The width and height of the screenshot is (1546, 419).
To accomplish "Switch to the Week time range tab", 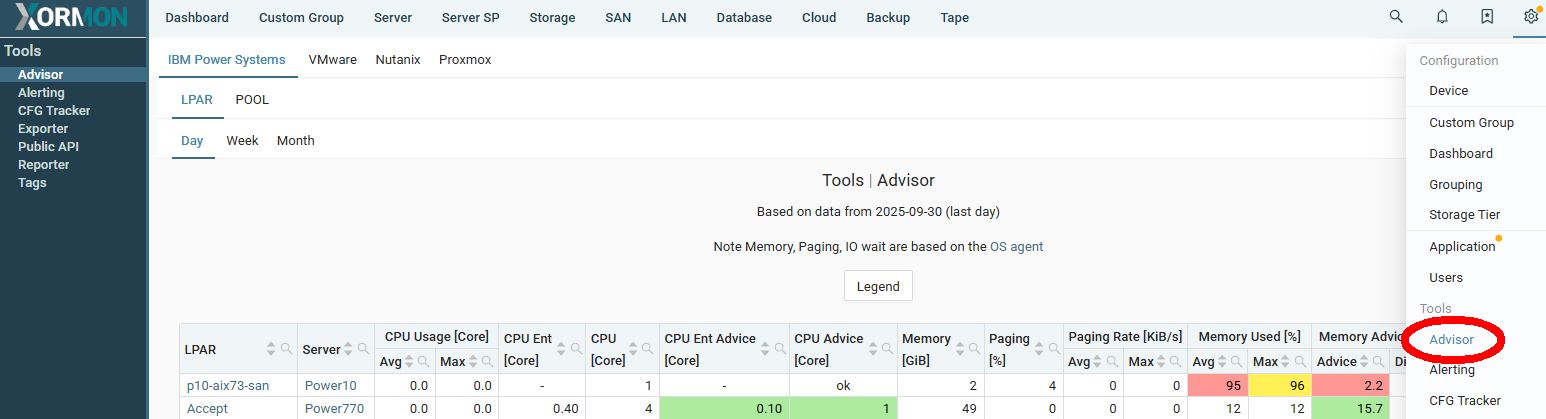I will click(x=242, y=141).
